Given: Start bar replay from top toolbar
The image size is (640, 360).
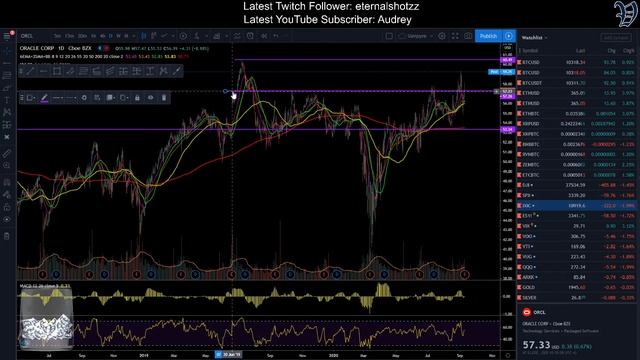Looking at the screenshot, I should pos(264,36).
